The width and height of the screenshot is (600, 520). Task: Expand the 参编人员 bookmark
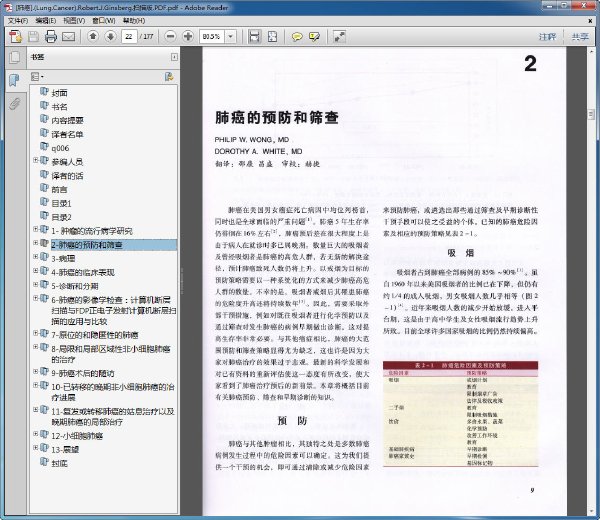point(36,160)
